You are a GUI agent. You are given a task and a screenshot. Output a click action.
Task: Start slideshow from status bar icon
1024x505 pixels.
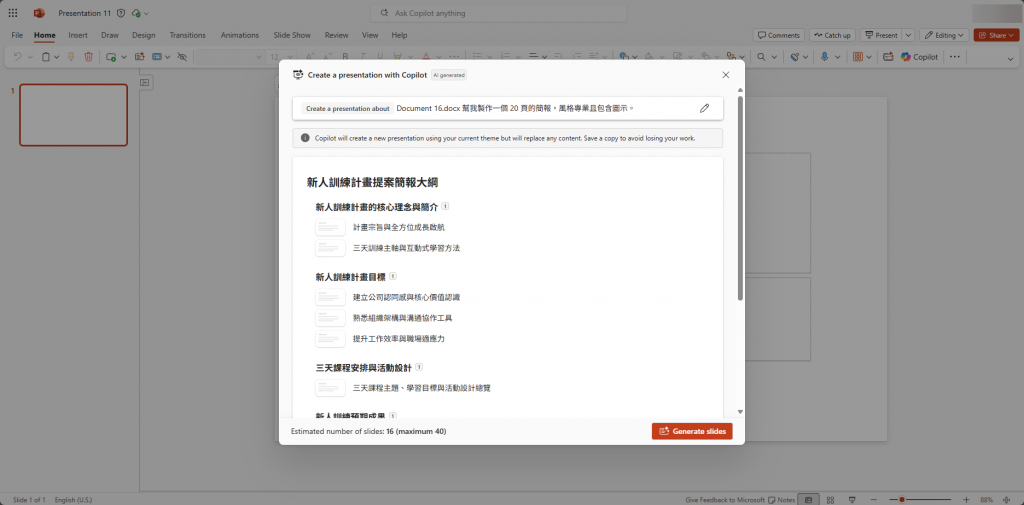[x=852, y=500]
